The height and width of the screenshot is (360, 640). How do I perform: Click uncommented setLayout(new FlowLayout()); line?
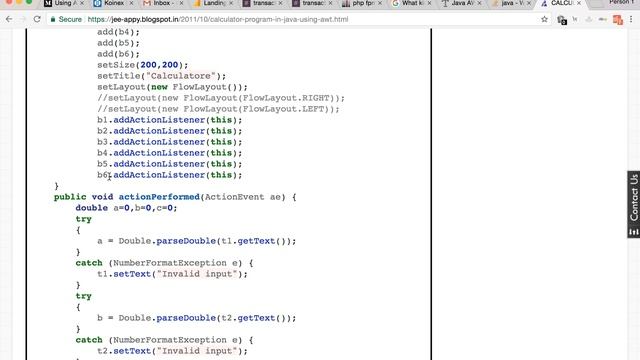[x=172, y=87]
